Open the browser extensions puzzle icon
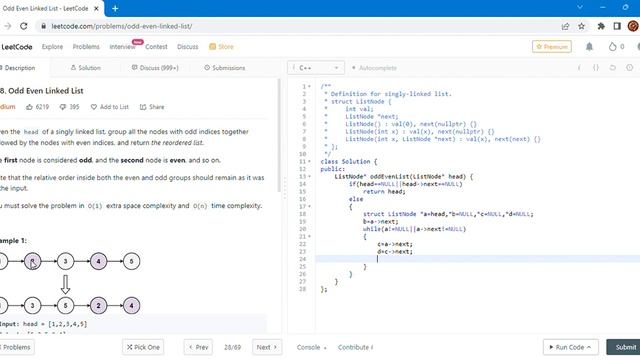The height and width of the screenshot is (360, 640). click(x=601, y=26)
